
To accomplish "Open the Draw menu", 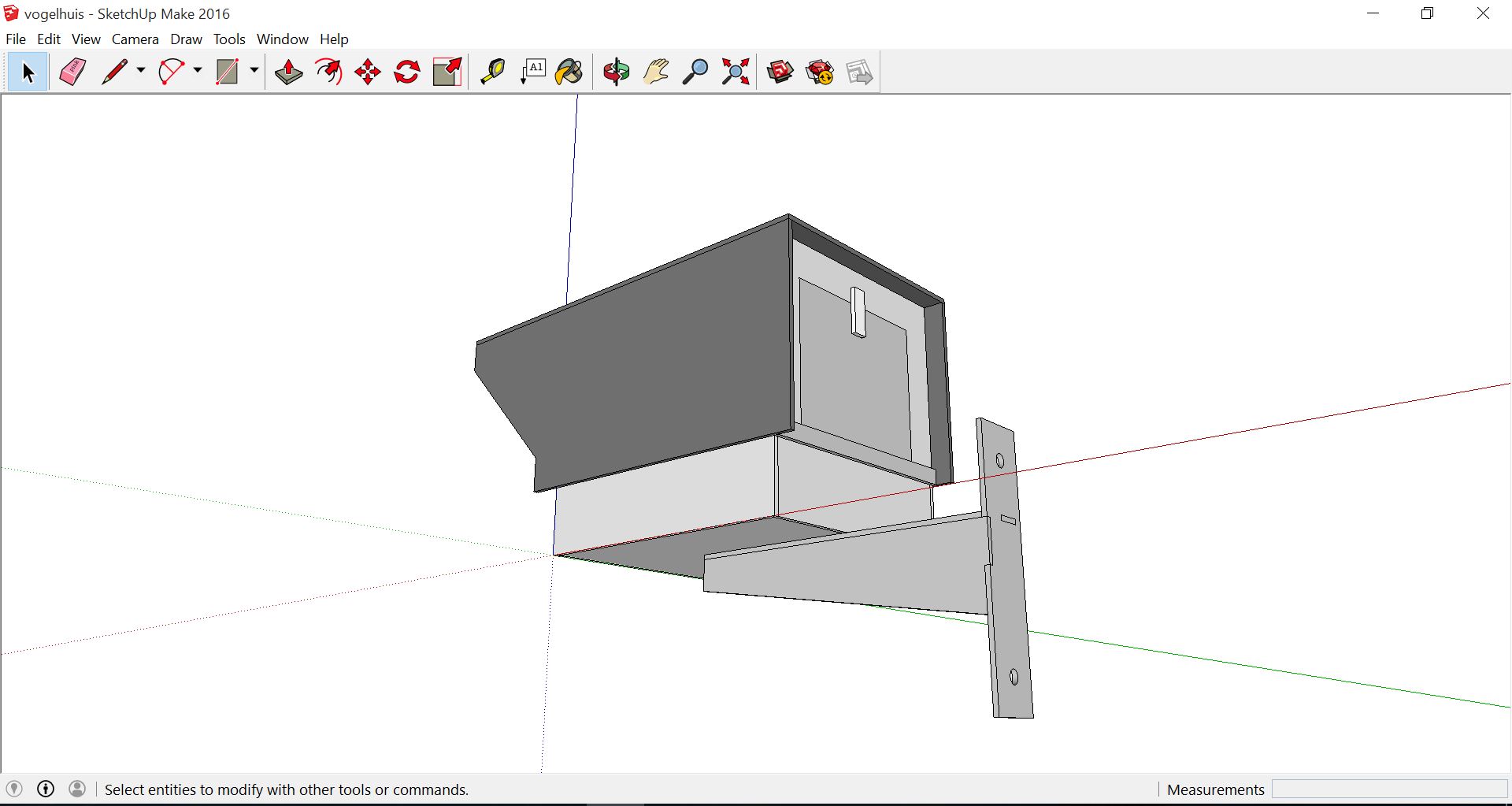I will pos(187,39).
